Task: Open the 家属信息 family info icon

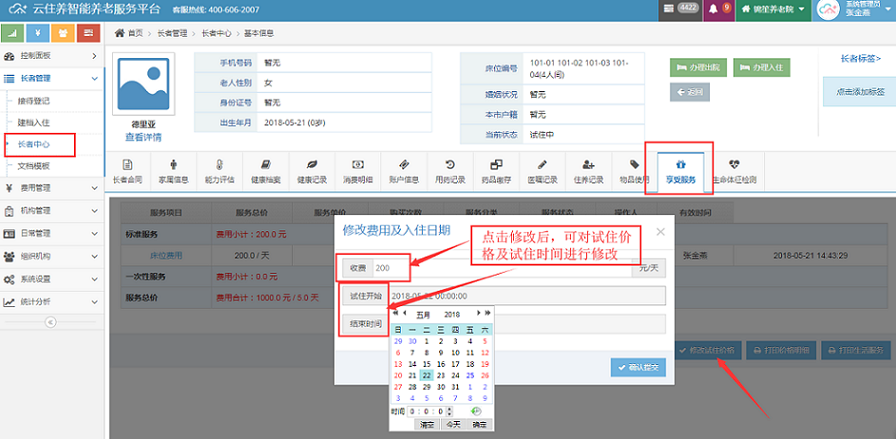Action: coord(173,171)
